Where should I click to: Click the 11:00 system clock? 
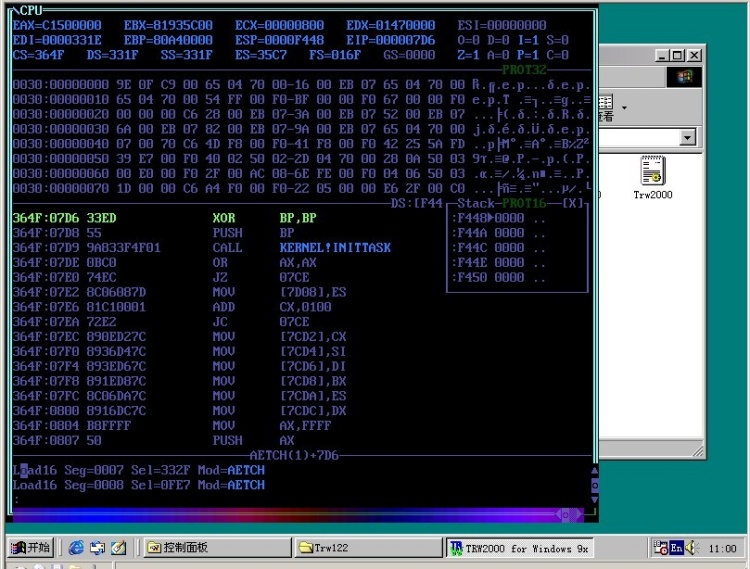[x=722, y=548]
